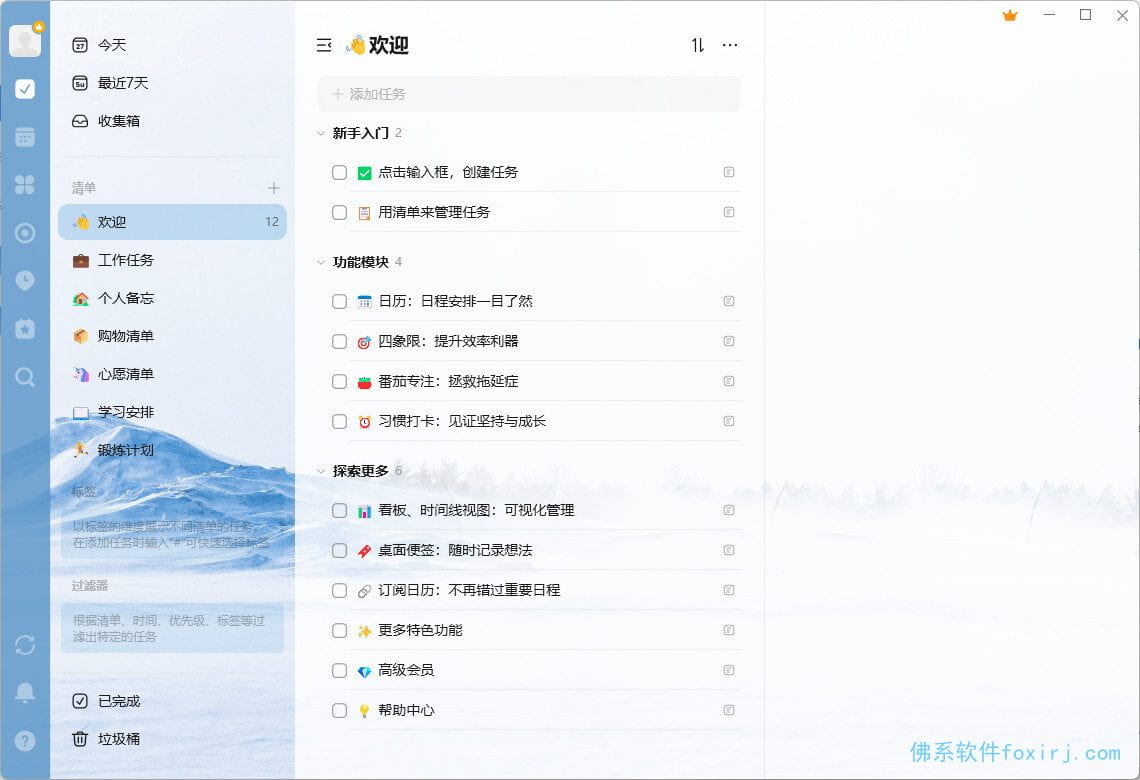
Task: Select the 锻炼计划 list
Action: (172, 450)
